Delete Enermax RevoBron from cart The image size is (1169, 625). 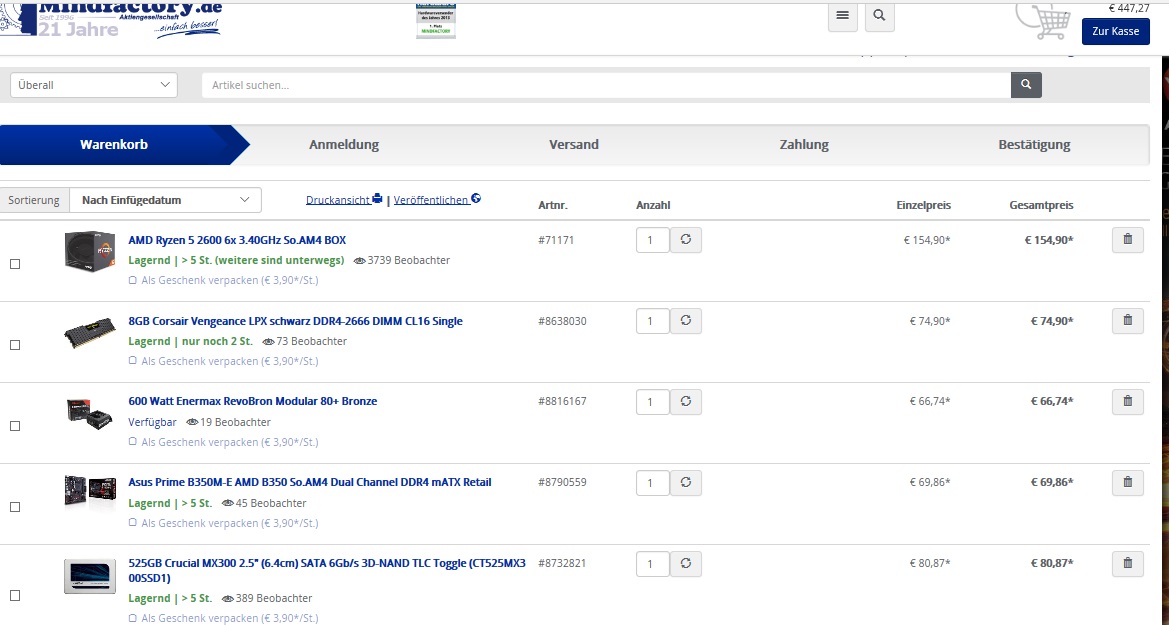pos(1127,401)
